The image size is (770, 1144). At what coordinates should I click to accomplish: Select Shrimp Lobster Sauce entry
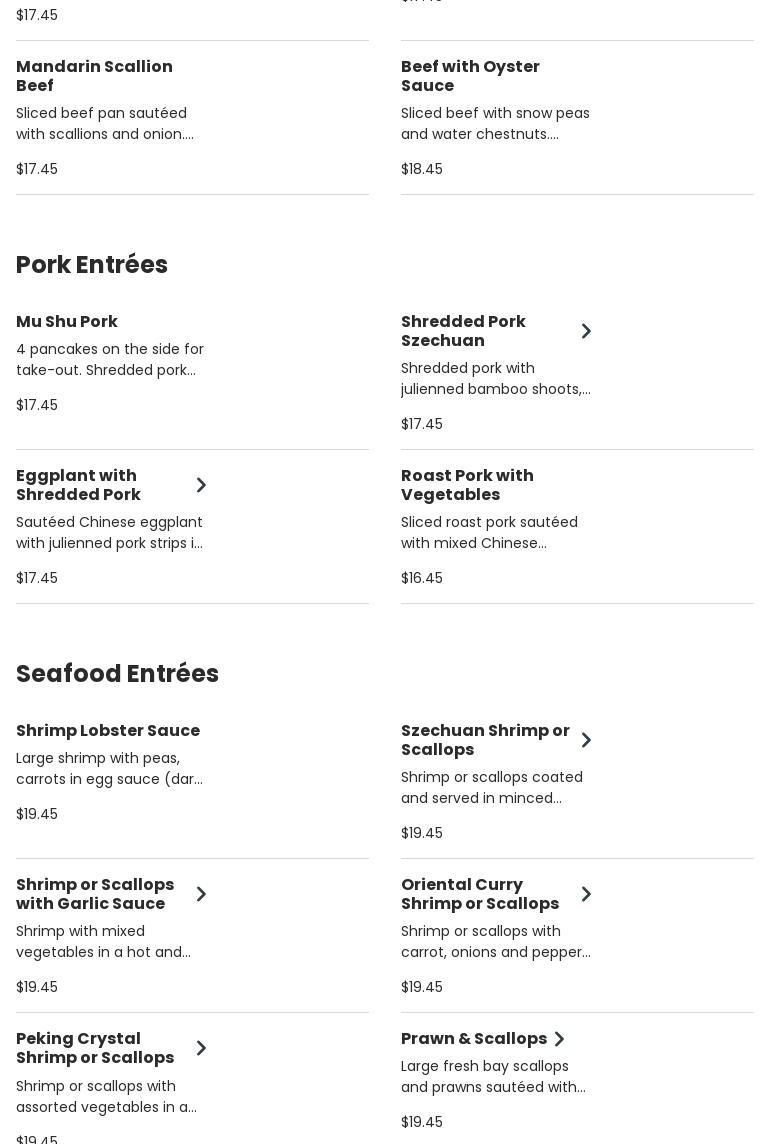coord(108,731)
